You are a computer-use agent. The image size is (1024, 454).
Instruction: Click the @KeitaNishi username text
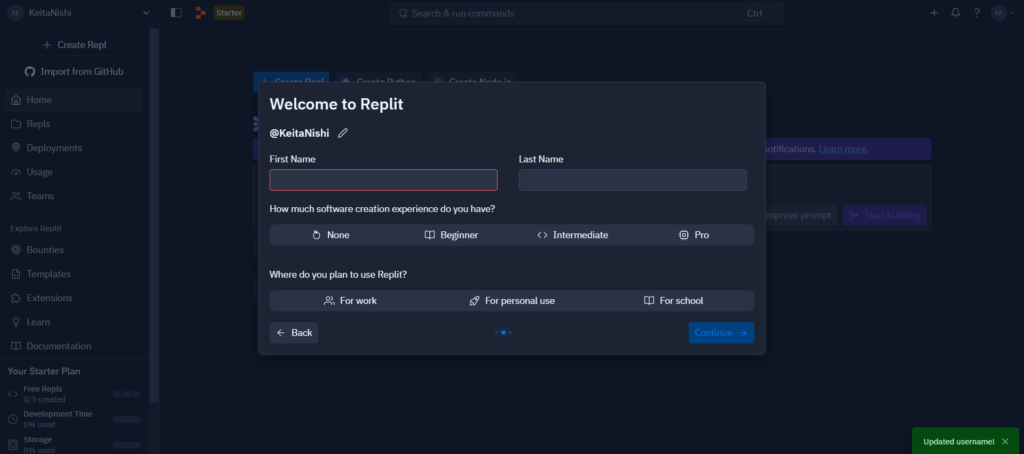click(299, 133)
